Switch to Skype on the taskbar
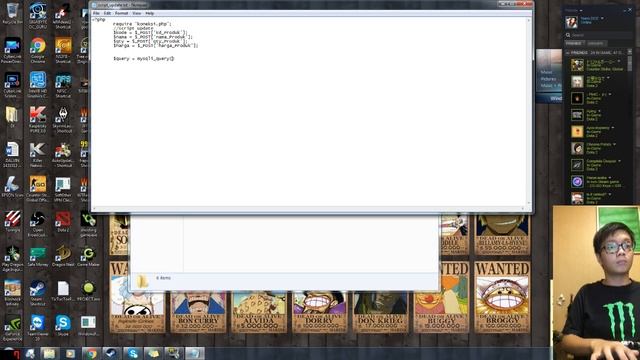This screenshot has height=360, width=640. click(x=132, y=353)
